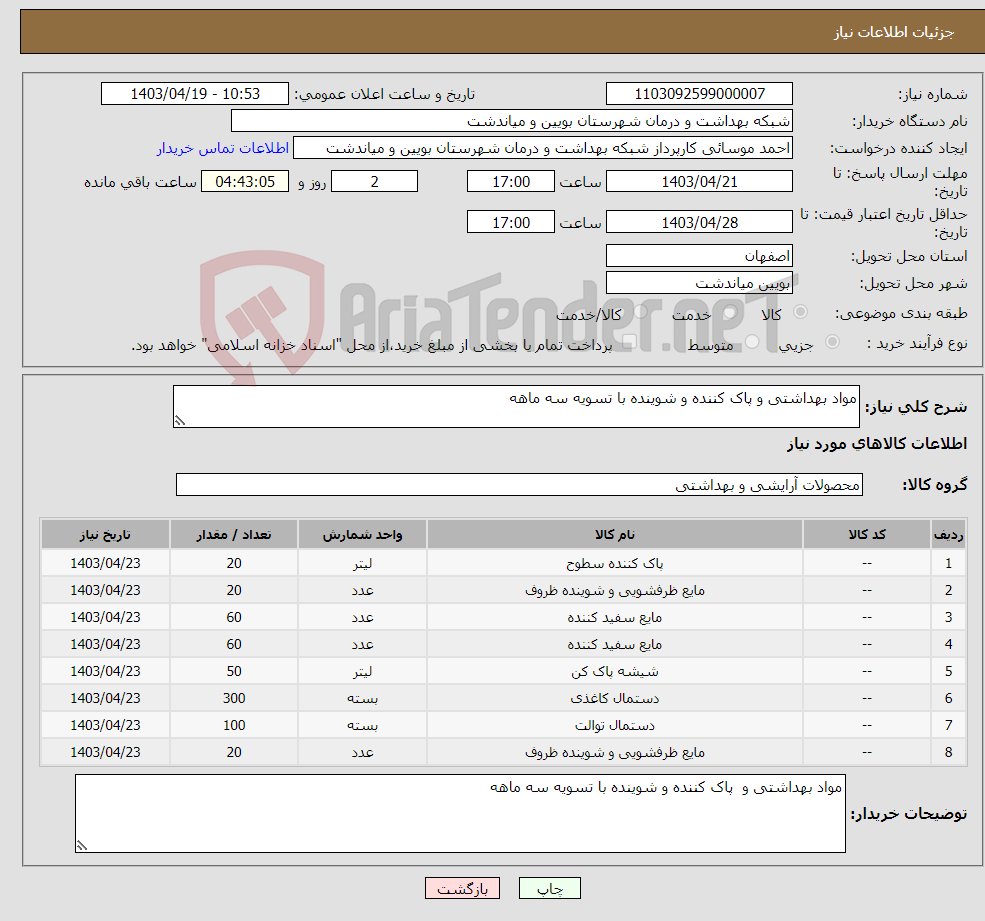Click the resize handle of the description text area

tap(180, 421)
